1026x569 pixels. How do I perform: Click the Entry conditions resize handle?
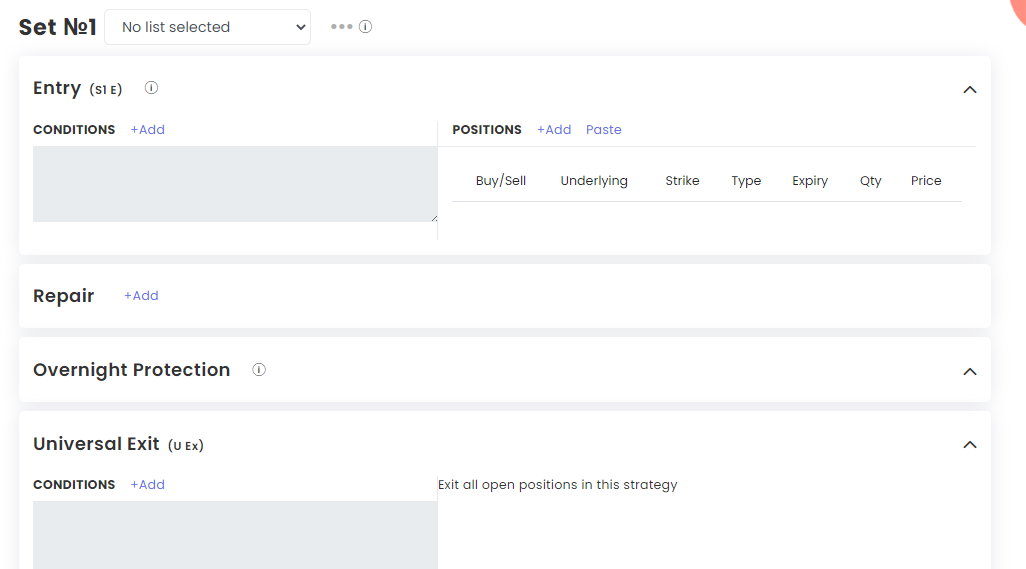point(434,218)
